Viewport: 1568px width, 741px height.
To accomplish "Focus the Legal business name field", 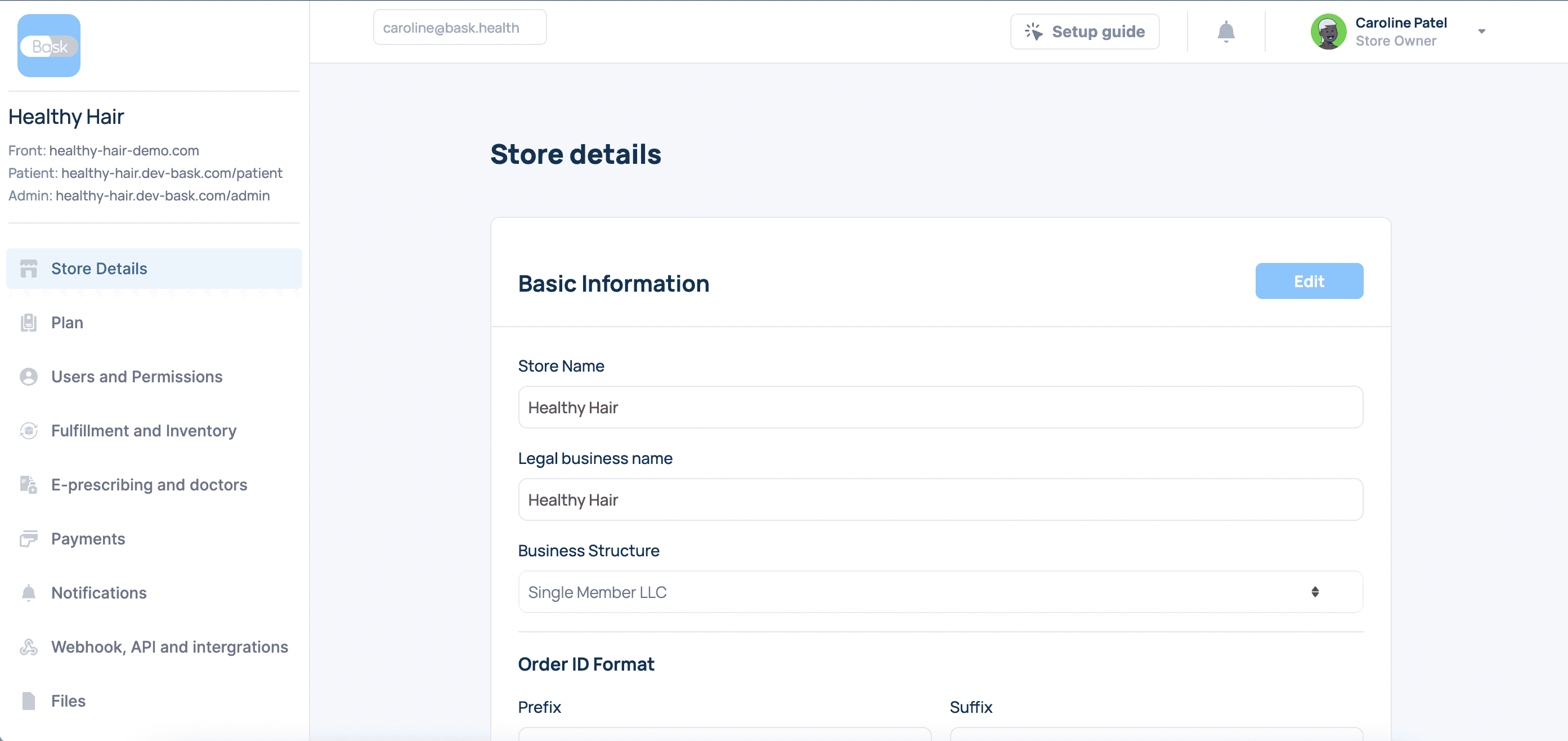I will [940, 500].
